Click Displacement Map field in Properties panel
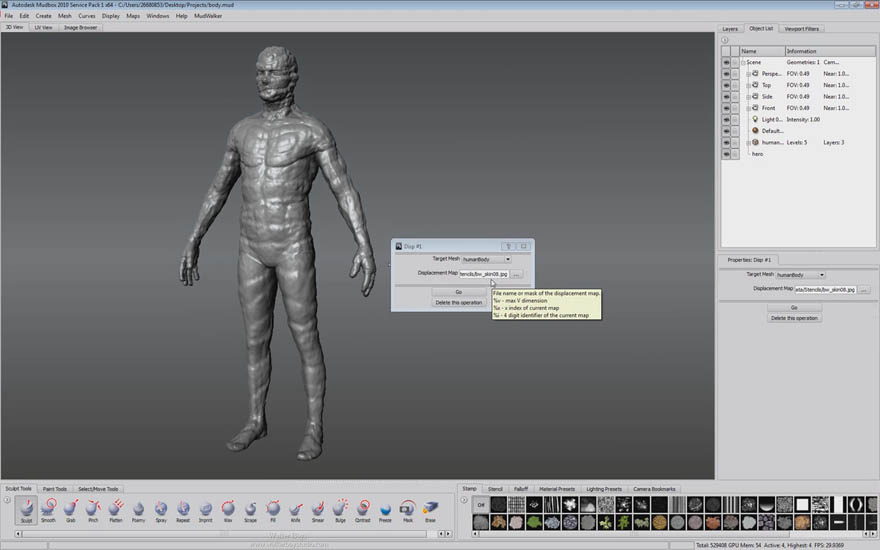The image size is (880, 550). point(826,290)
